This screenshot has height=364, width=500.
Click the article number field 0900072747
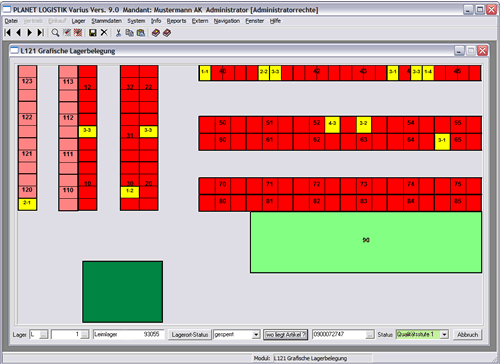[x=339, y=334]
